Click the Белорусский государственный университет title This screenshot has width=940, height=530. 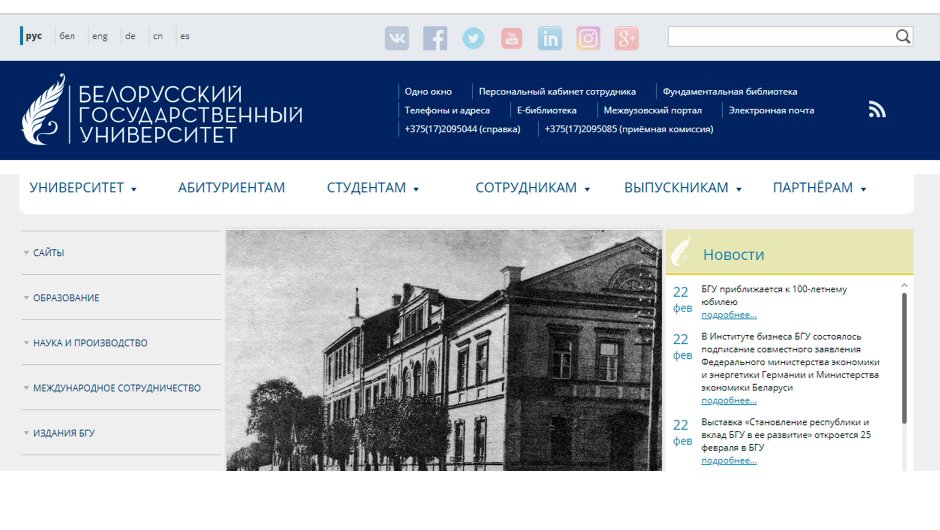[190, 114]
